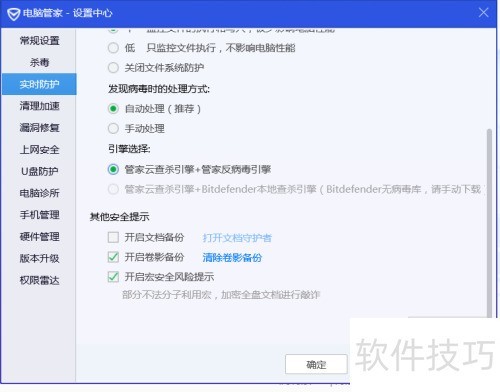
Task: Close the 设置中心 window
Action: click(483, 13)
